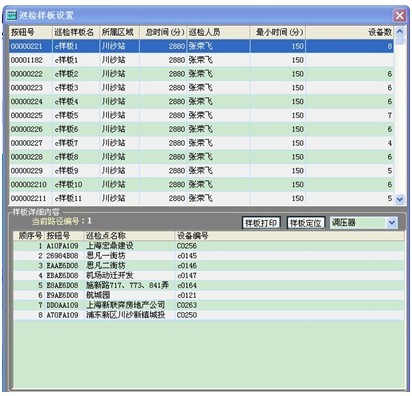Click scroll up arrow in template list
412x396 pixels.
(399, 32)
